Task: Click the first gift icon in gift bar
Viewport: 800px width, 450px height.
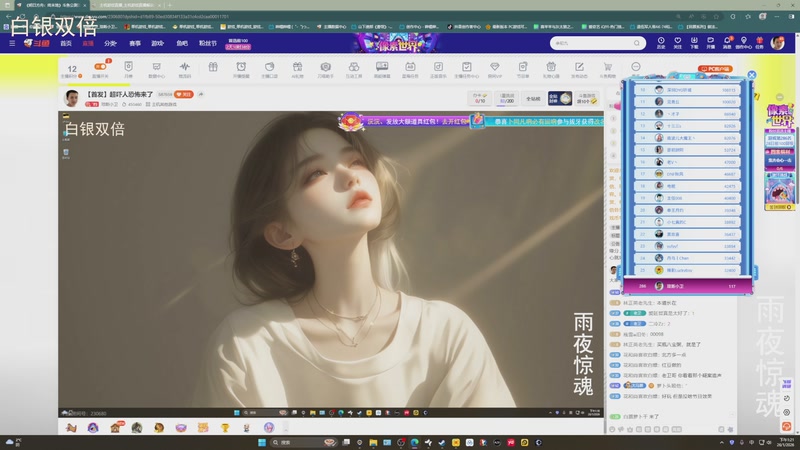Action: tap(71, 428)
